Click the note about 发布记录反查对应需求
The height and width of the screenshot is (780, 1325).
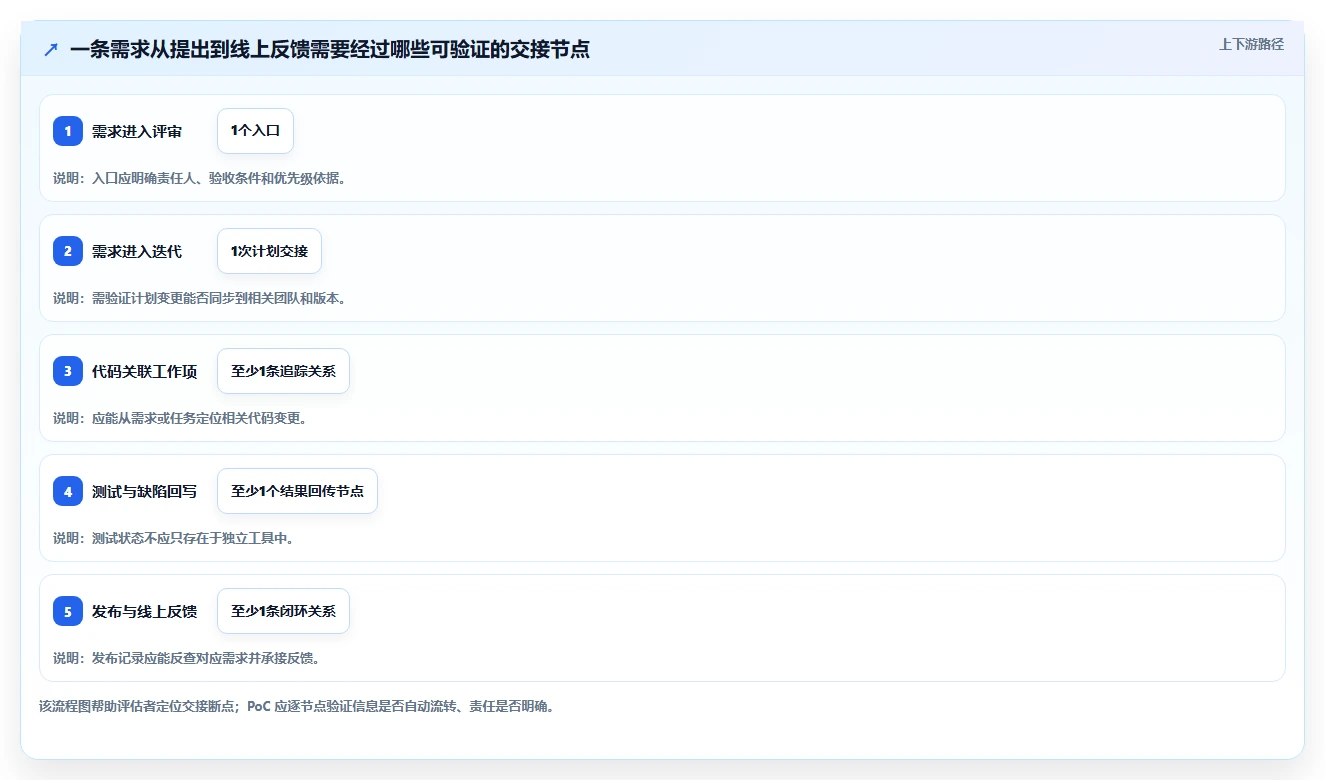(x=186, y=658)
